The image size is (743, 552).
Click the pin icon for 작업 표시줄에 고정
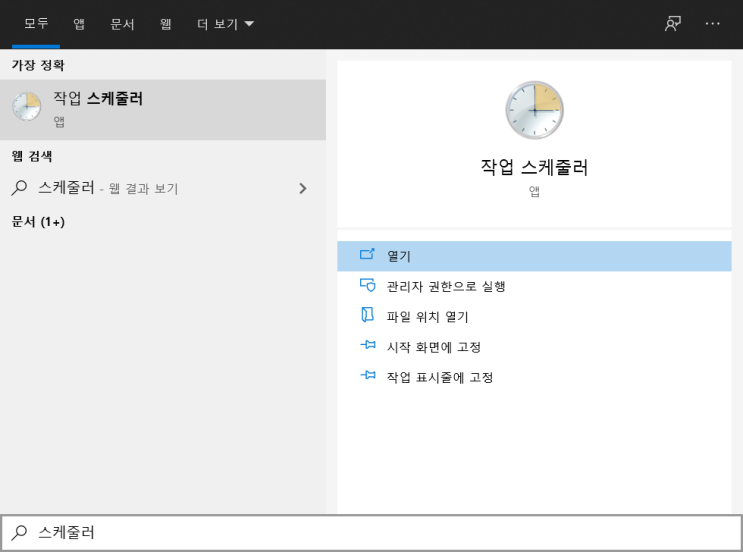click(x=368, y=375)
